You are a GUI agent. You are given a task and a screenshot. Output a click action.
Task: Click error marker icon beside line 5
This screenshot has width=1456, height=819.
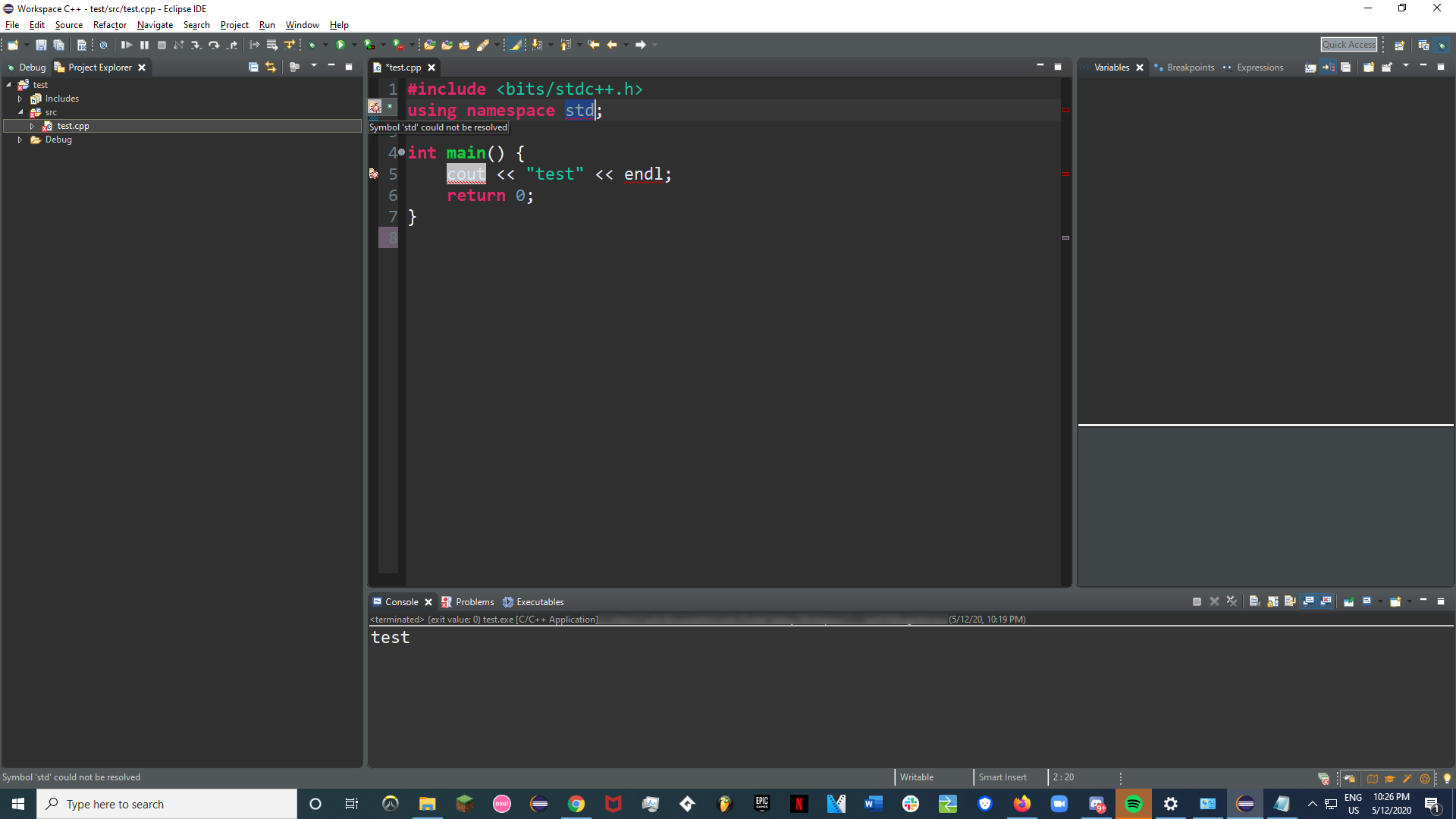click(x=374, y=174)
